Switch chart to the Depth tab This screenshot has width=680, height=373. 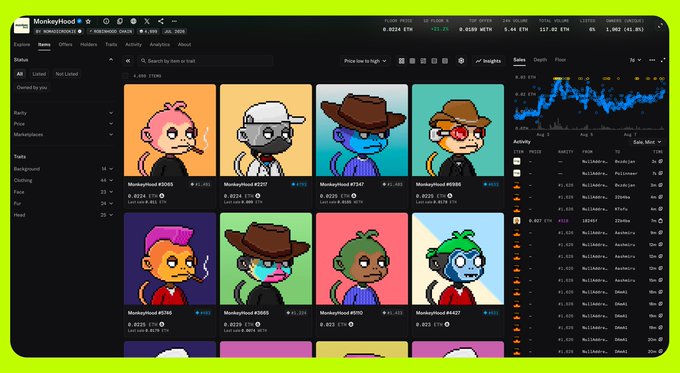tap(540, 60)
